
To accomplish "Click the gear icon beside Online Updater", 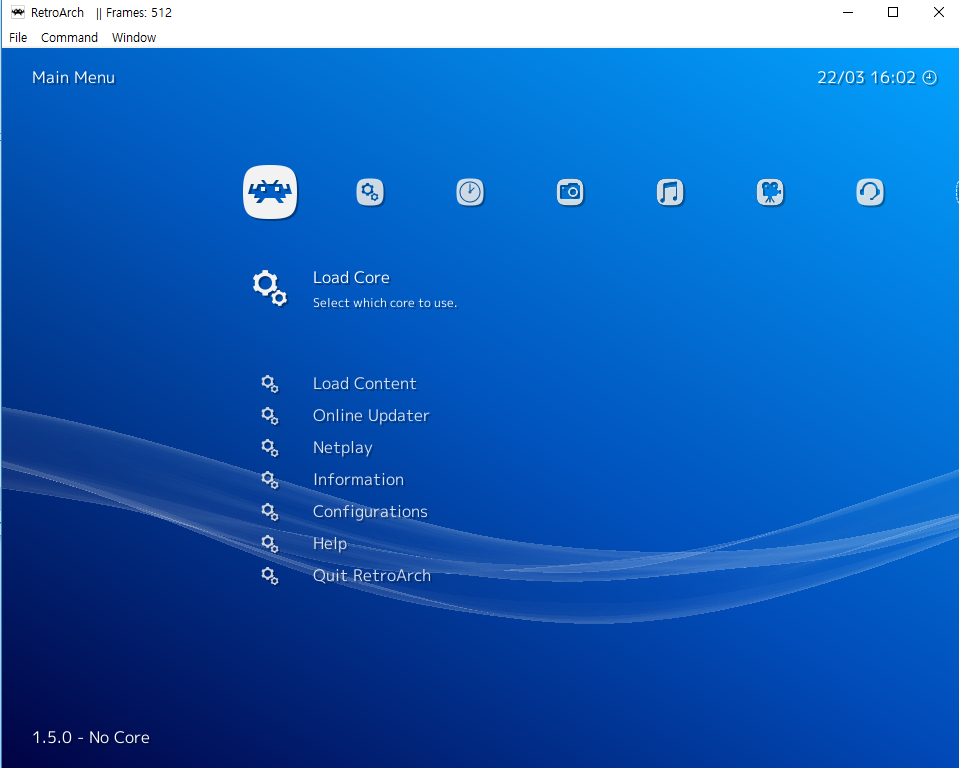I will pos(270,416).
